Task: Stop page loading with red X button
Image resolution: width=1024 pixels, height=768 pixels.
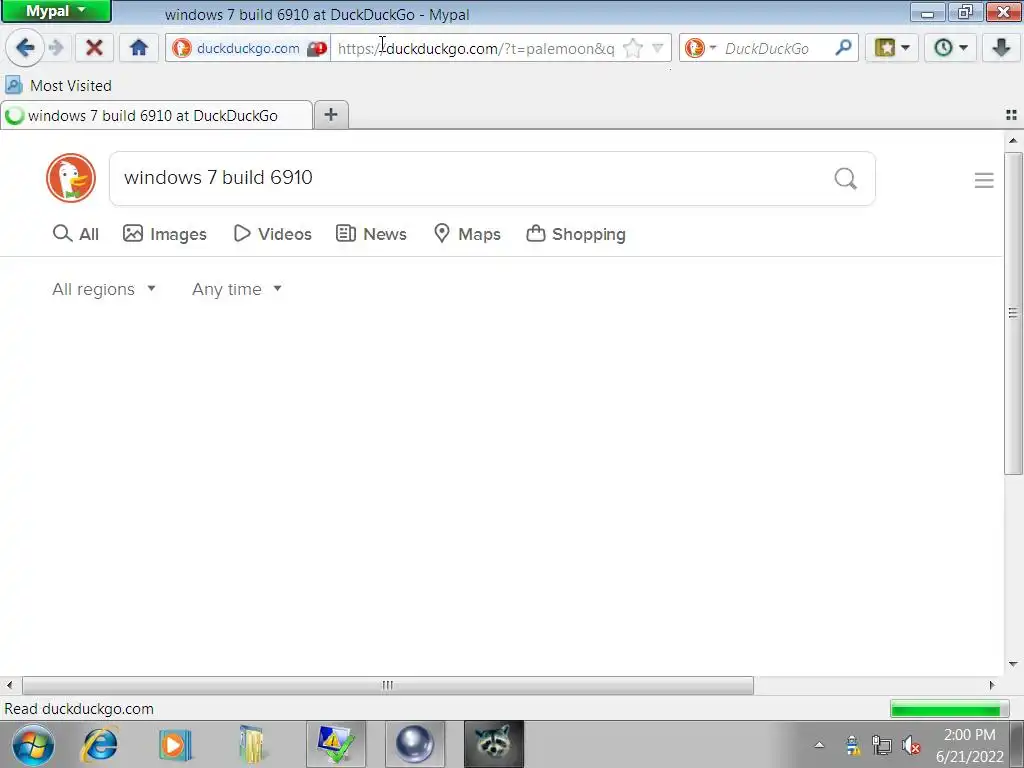Action: 94,48
